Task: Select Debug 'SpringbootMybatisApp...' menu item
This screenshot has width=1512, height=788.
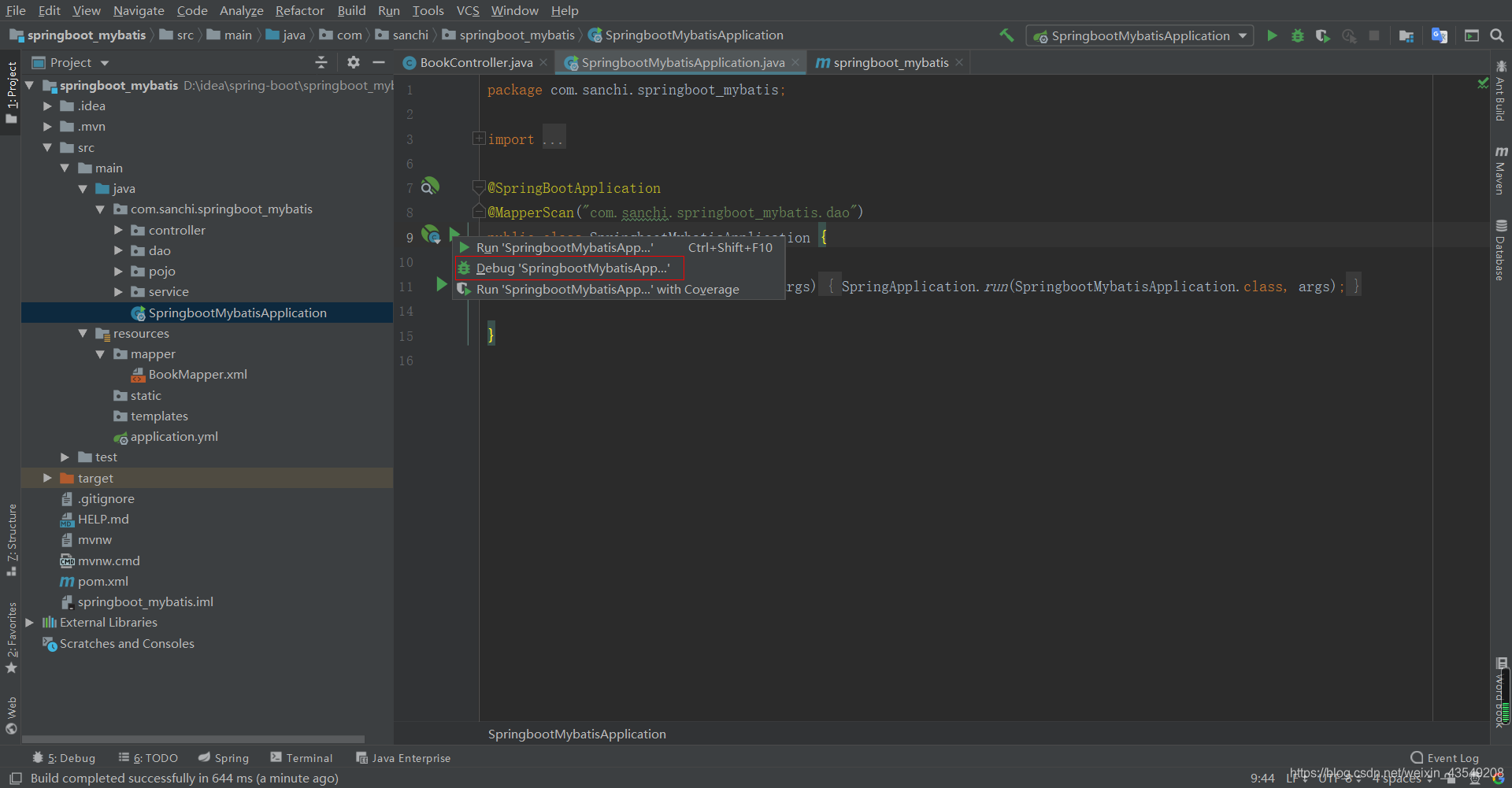Action: tap(619, 268)
